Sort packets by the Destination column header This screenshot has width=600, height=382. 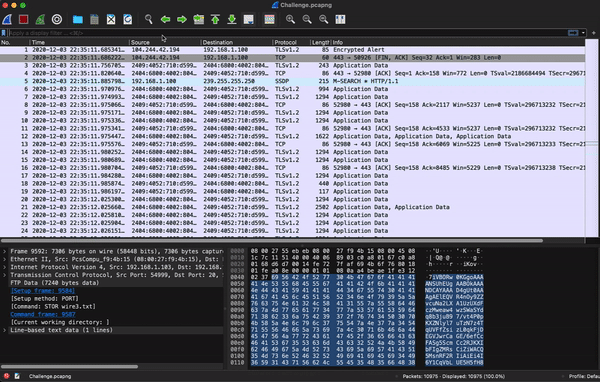tap(236, 42)
